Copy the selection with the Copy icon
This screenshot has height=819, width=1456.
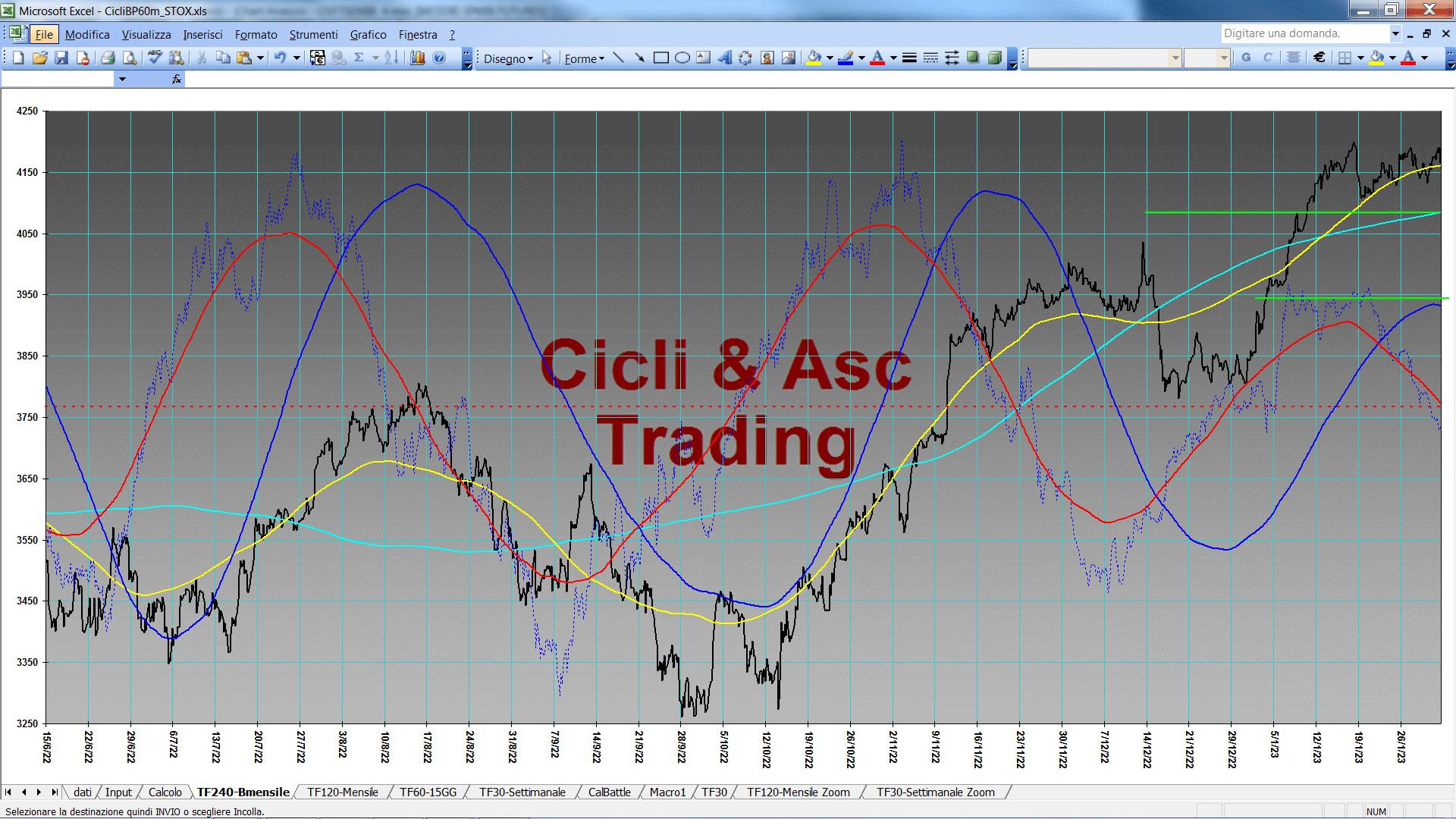click(x=223, y=58)
